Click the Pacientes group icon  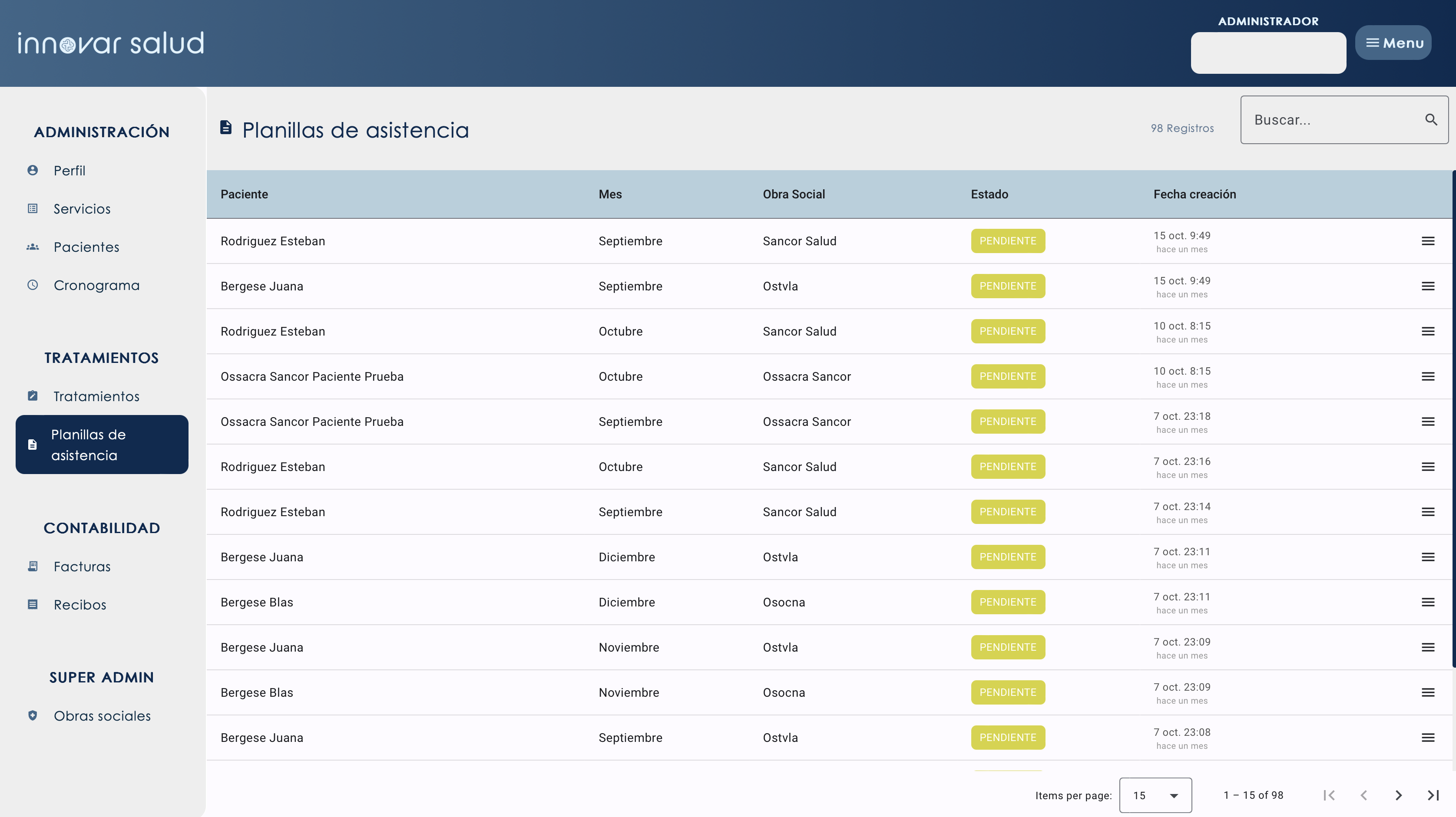click(33, 247)
